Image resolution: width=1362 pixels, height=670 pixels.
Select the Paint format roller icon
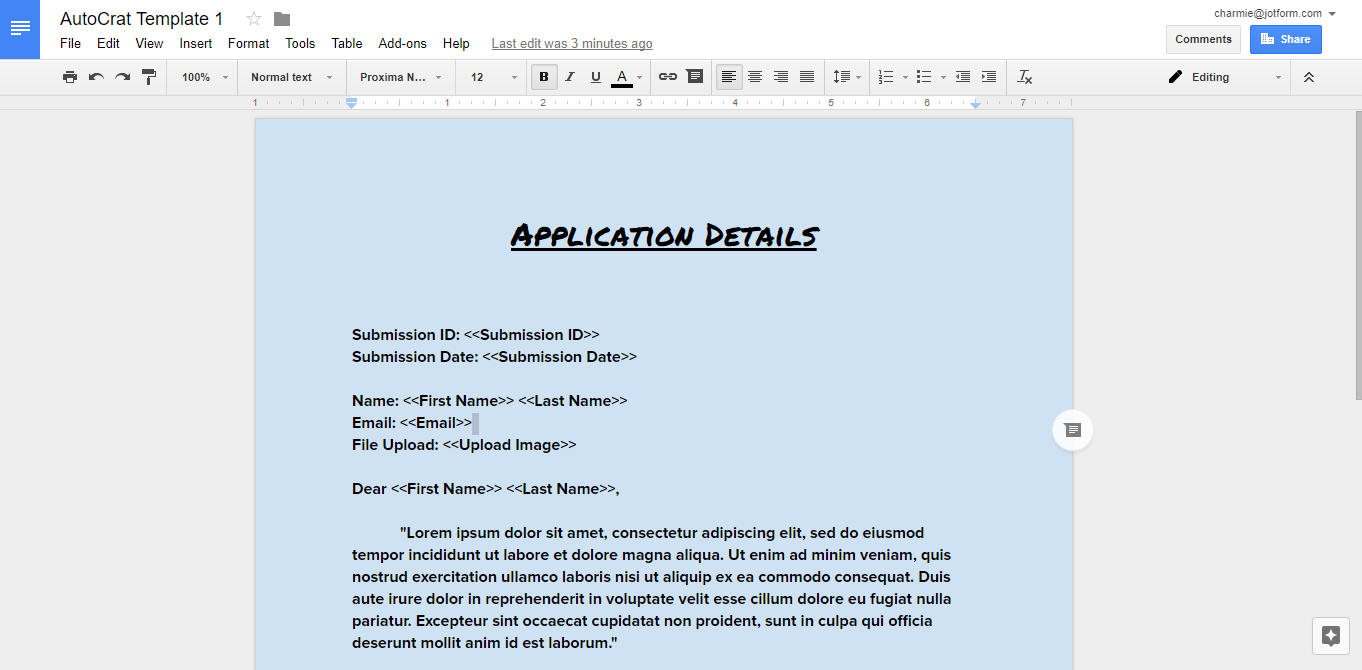point(149,77)
